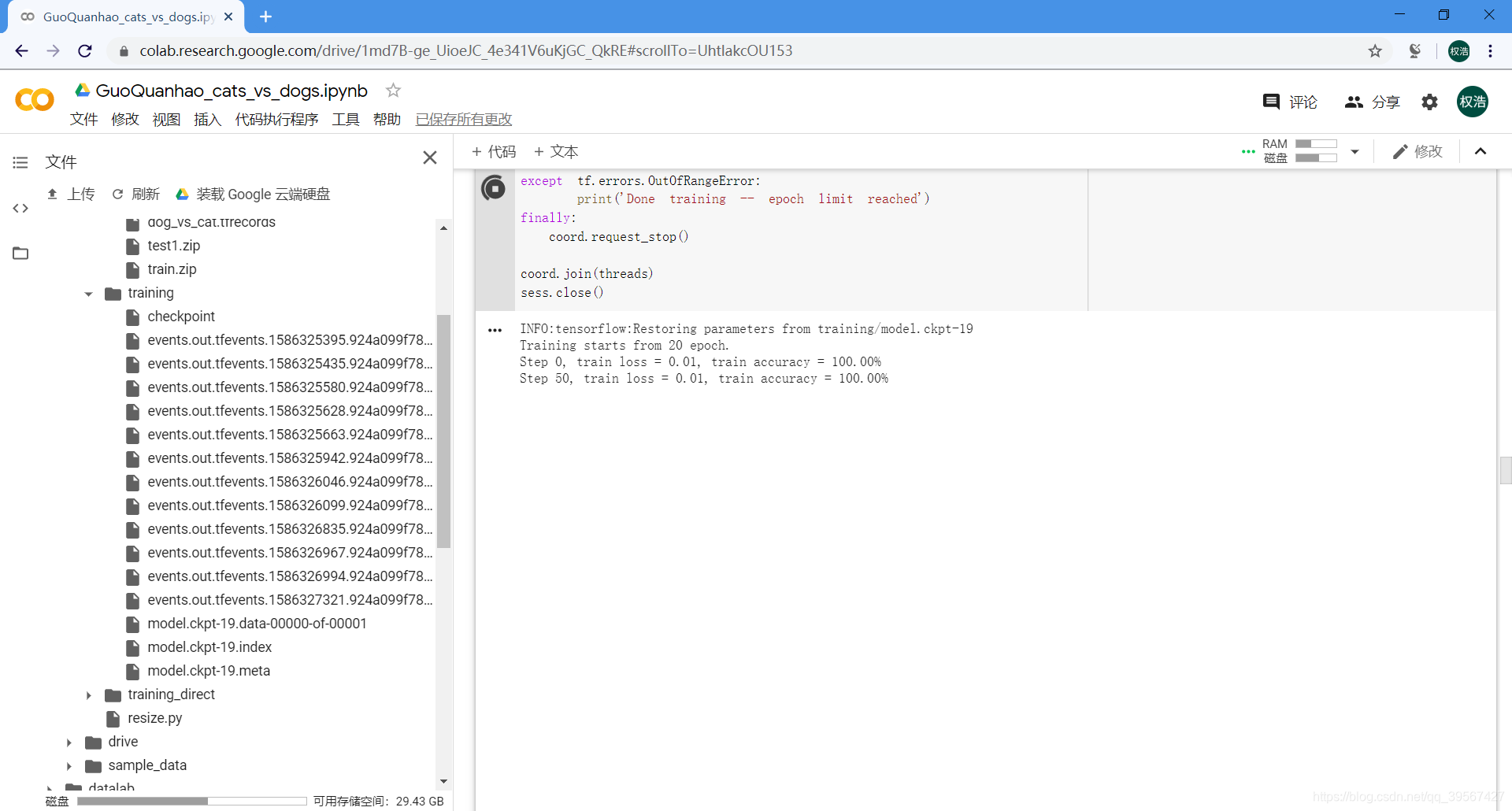Image resolution: width=1512 pixels, height=811 pixels.
Task: Bookmark this page with the star
Action: click(x=1375, y=51)
